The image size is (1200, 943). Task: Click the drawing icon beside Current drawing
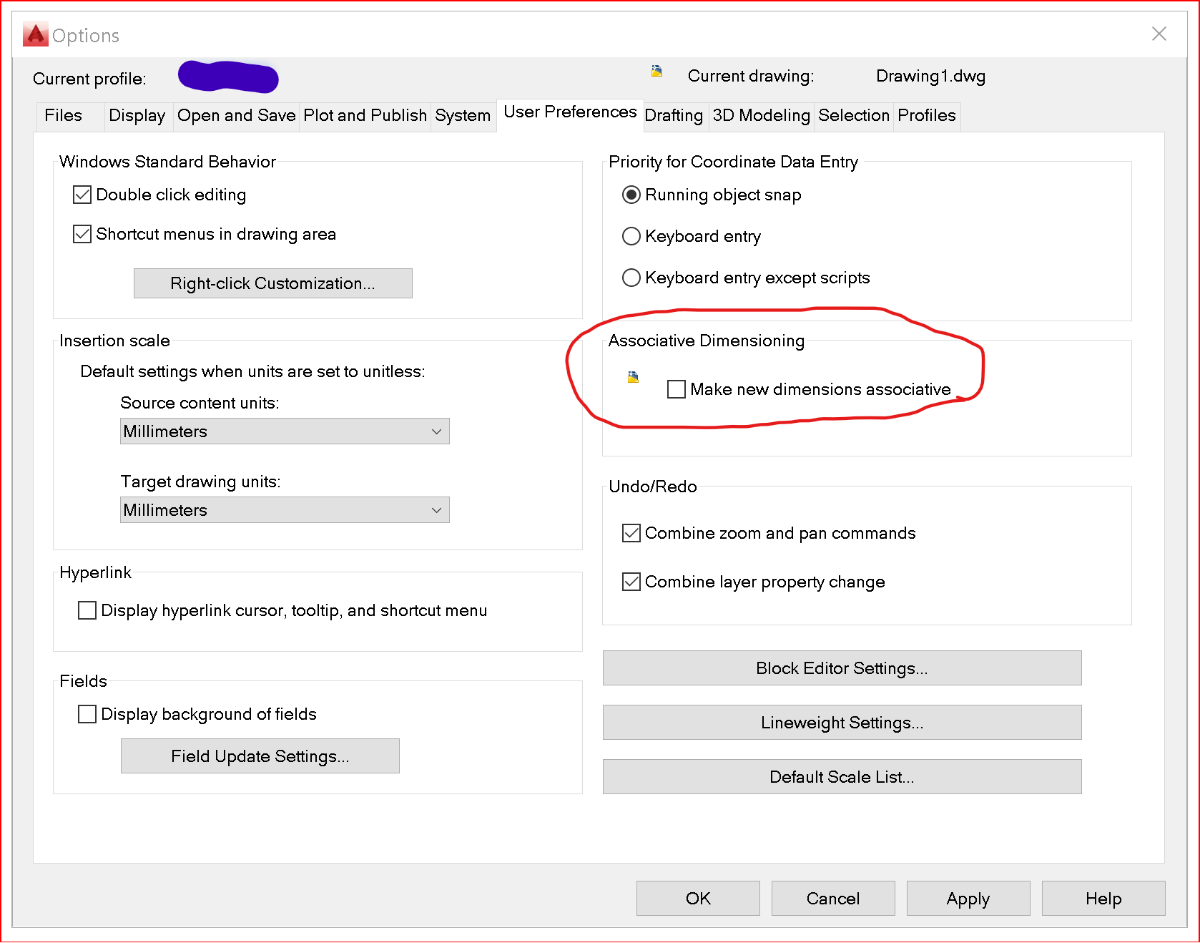(657, 71)
